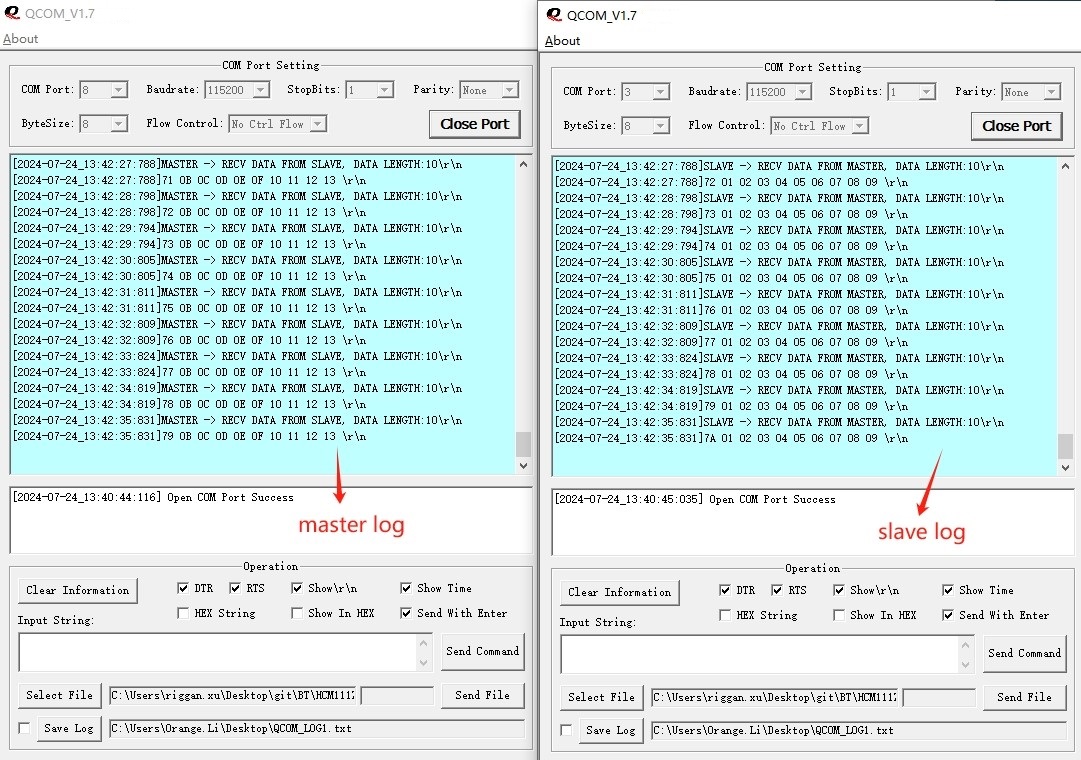Toggle Save Log in the master window
Viewport: 1081px width, 760px height.
tap(22, 730)
